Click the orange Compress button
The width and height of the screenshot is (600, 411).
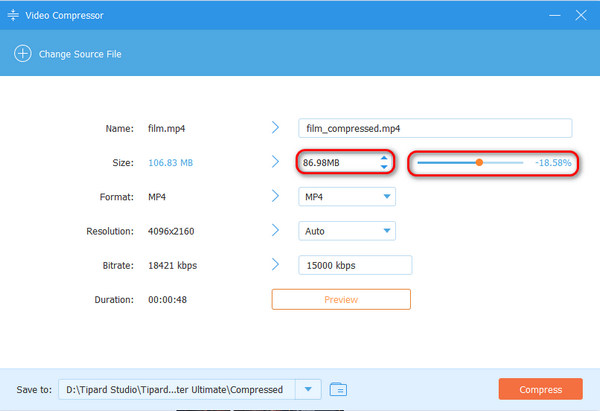click(541, 389)
